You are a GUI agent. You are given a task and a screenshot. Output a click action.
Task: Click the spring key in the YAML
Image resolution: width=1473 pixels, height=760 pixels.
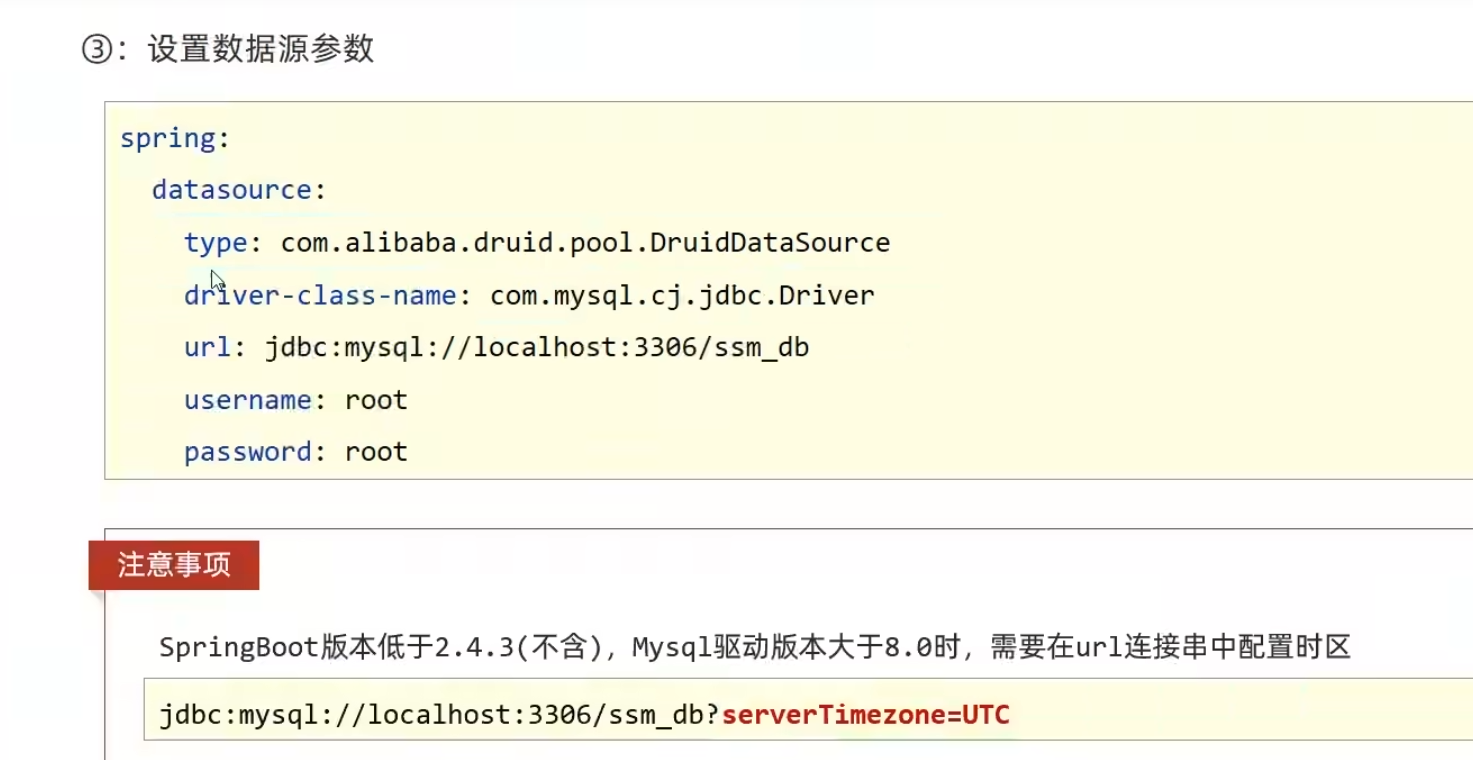tap(168, 139)
